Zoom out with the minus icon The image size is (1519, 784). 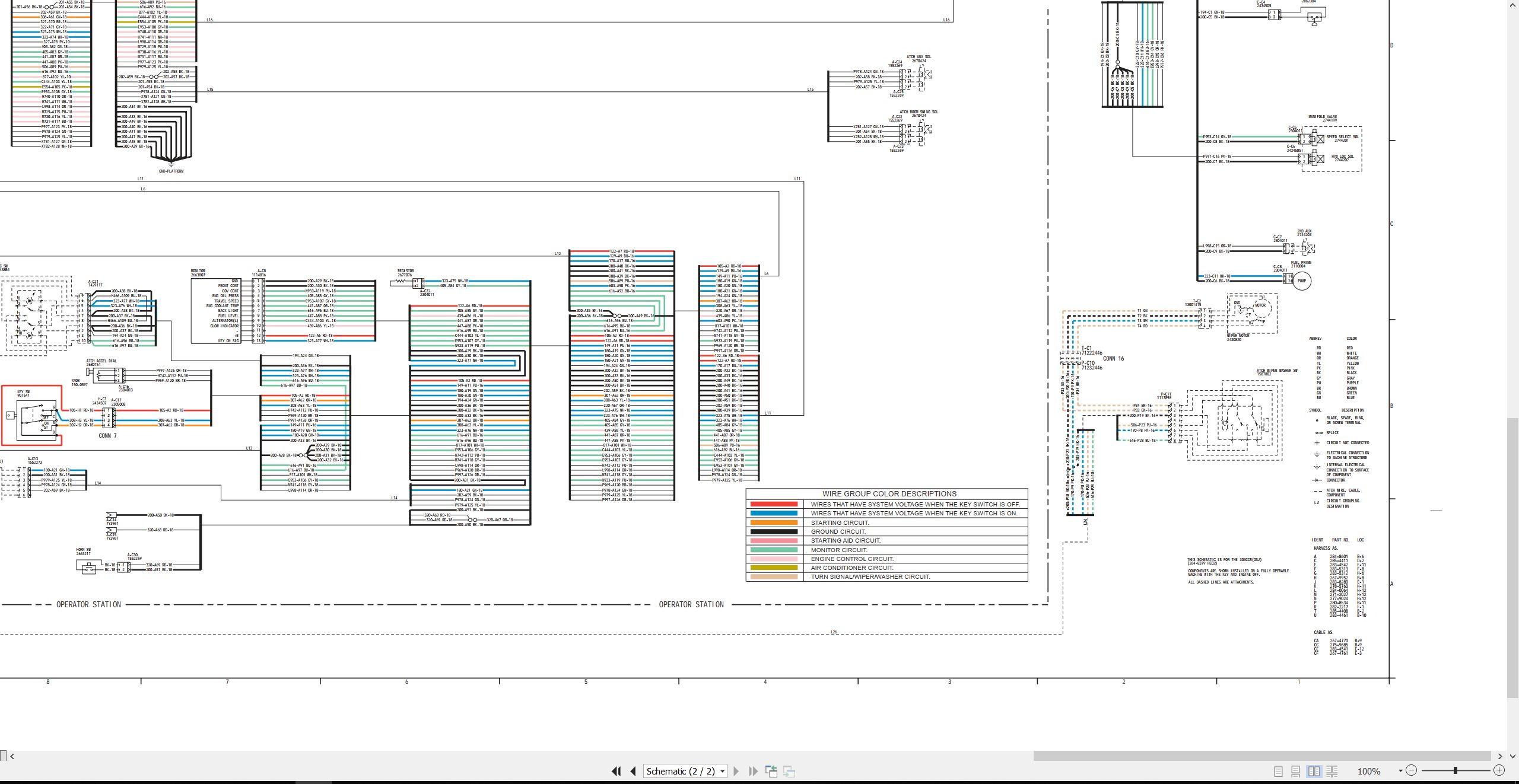[x=1412, y=770]
